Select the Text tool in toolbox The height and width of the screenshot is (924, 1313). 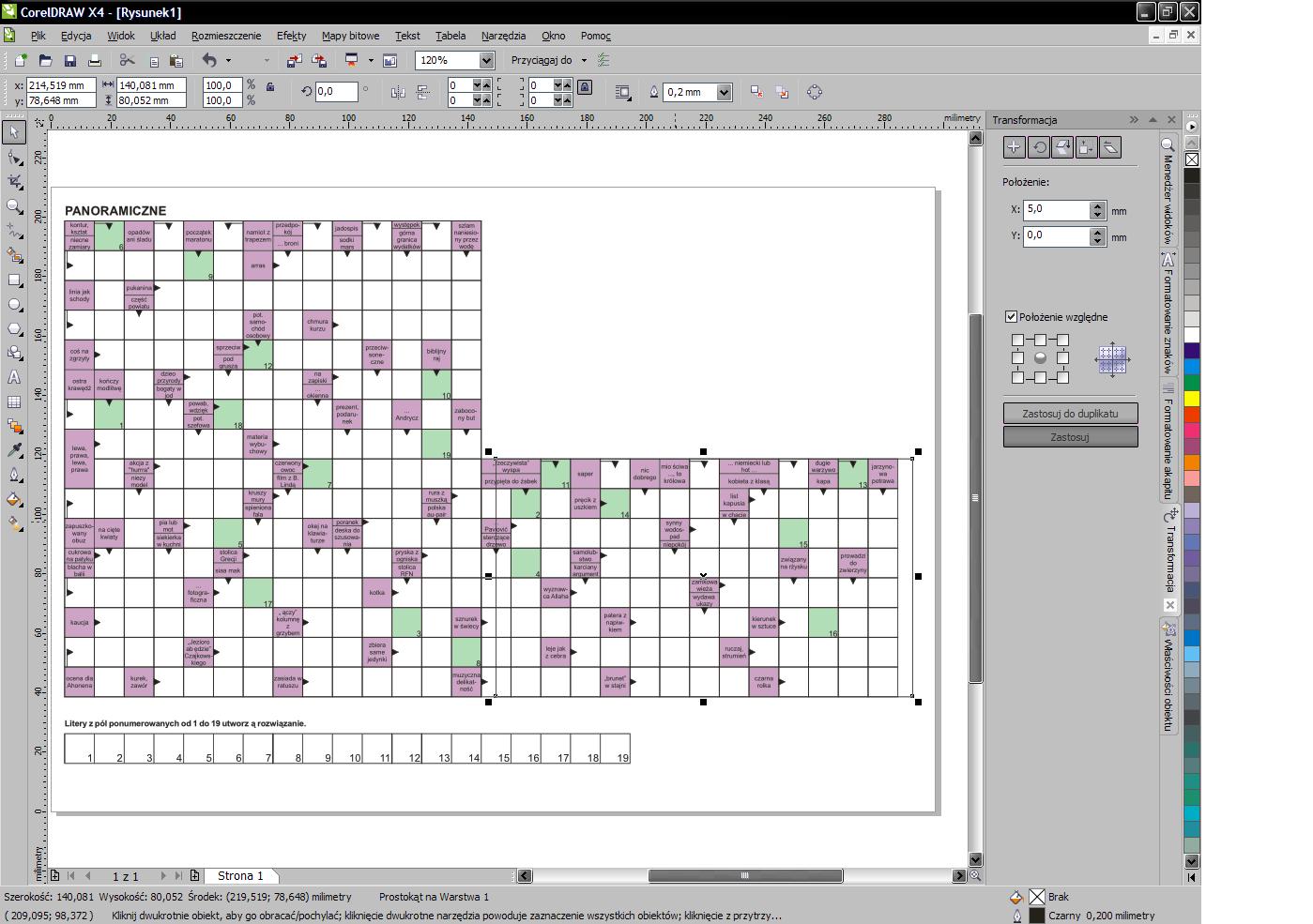click(x=14, y=377)
